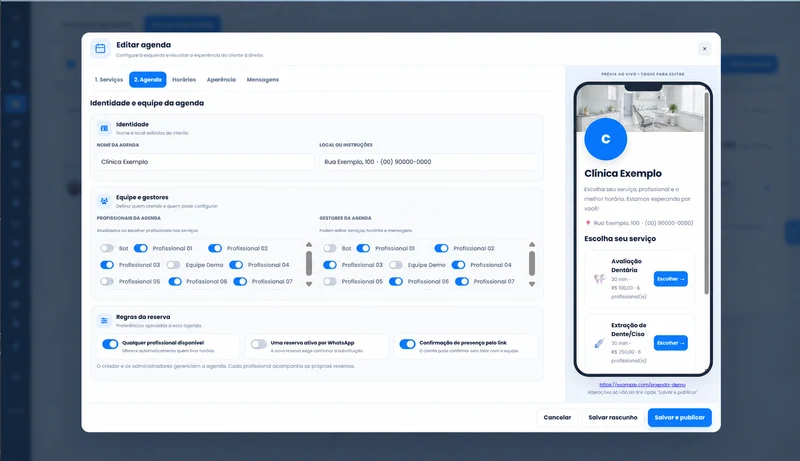Viewport: 800px width, 461px height.
Task: Enable Equipe Demo in Profissionais da agenda
Action: (173, 265)
